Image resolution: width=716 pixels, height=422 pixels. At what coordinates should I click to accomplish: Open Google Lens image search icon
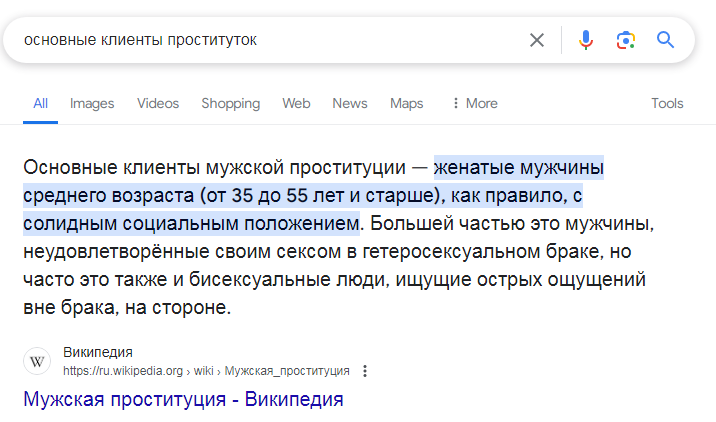(x=626, y=40)
